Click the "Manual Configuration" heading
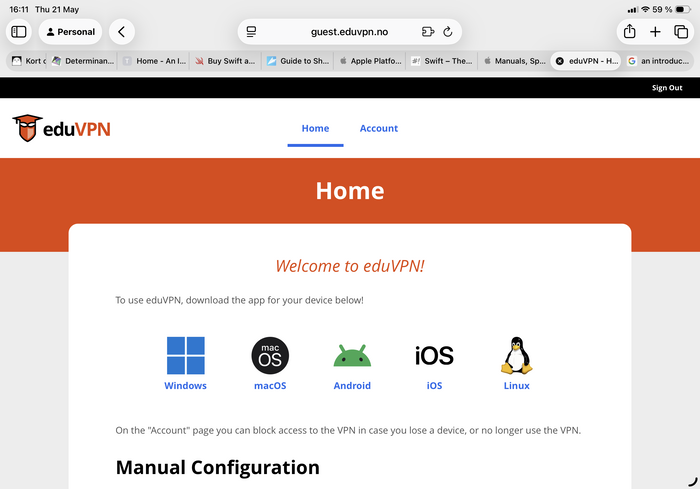Screen dimensions: 700x489 [217, 468]
